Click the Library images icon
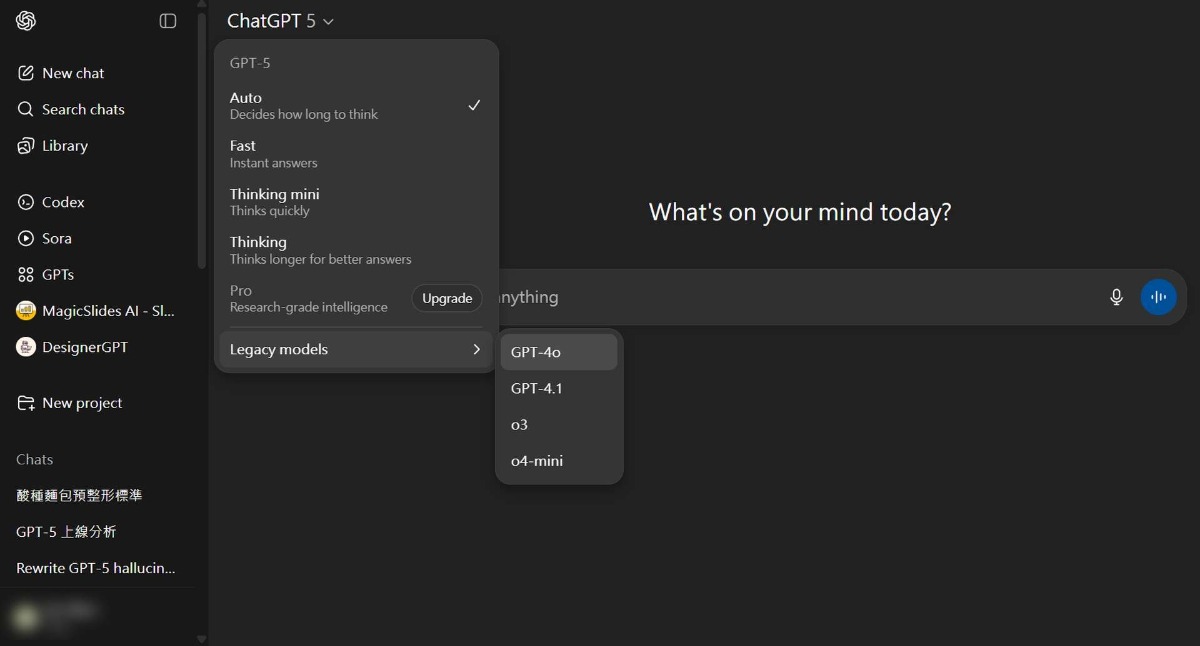This screenshot has height=646, width=1200. [26, 146]
